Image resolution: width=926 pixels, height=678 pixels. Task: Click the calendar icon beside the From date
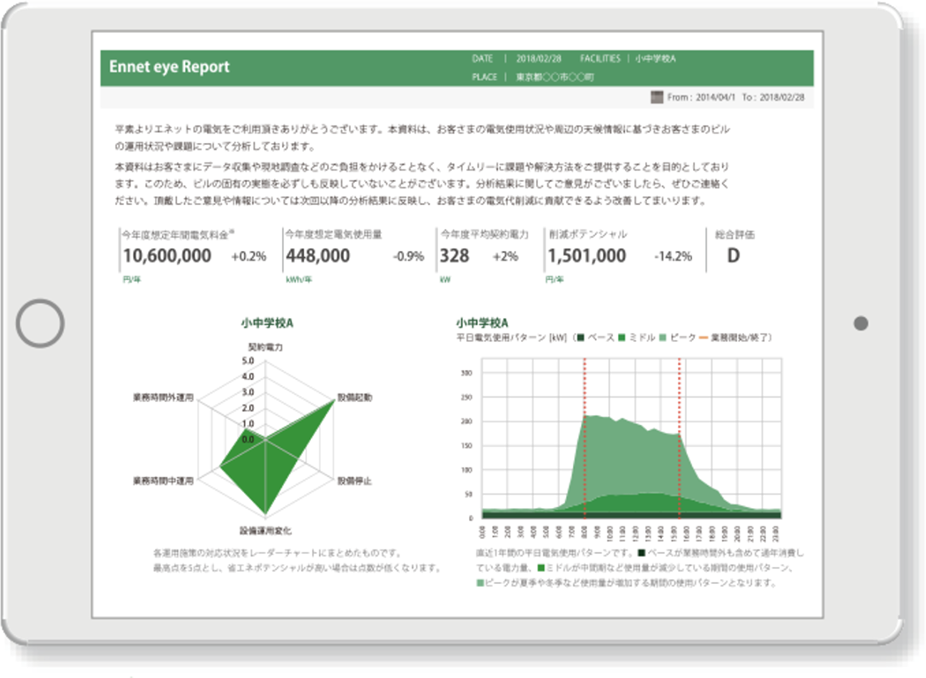(x=656, y=98)
